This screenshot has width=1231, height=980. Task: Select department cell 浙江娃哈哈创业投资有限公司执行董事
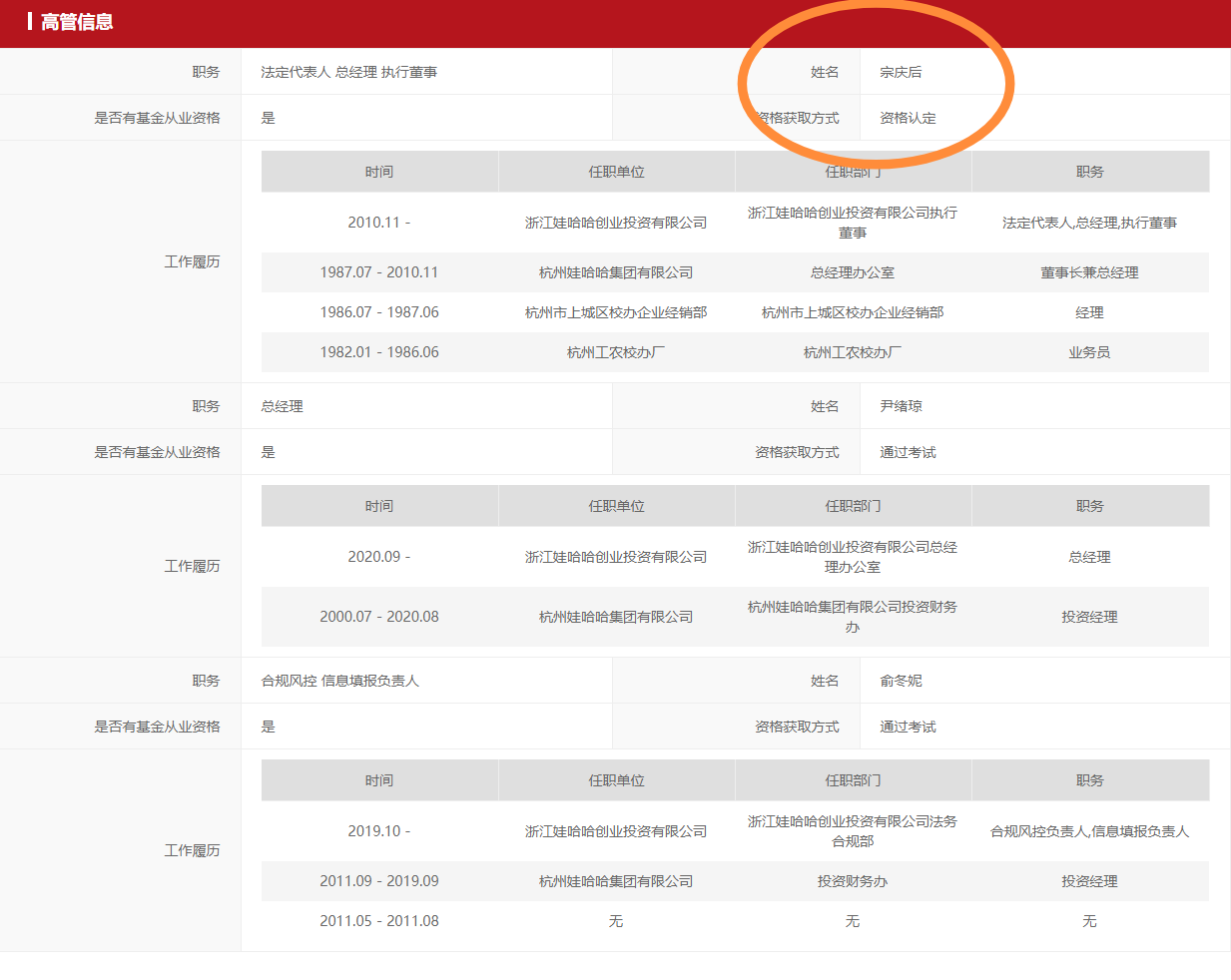853,223
